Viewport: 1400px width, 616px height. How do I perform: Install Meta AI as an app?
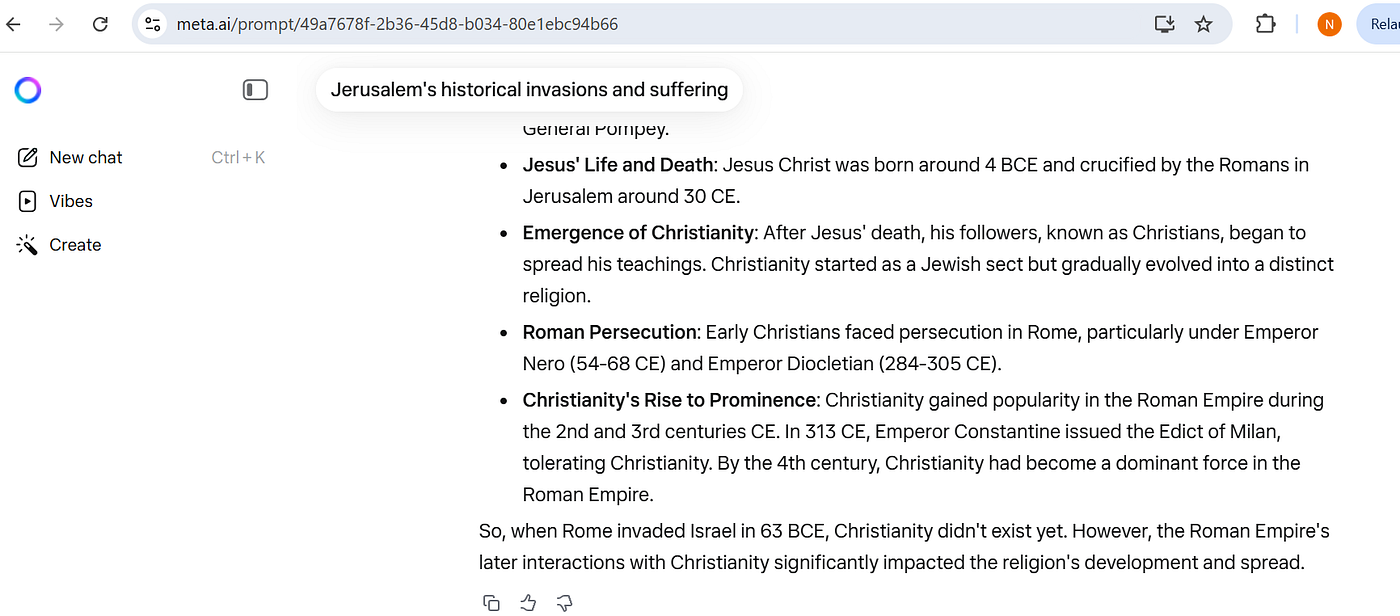point(1164,24)
